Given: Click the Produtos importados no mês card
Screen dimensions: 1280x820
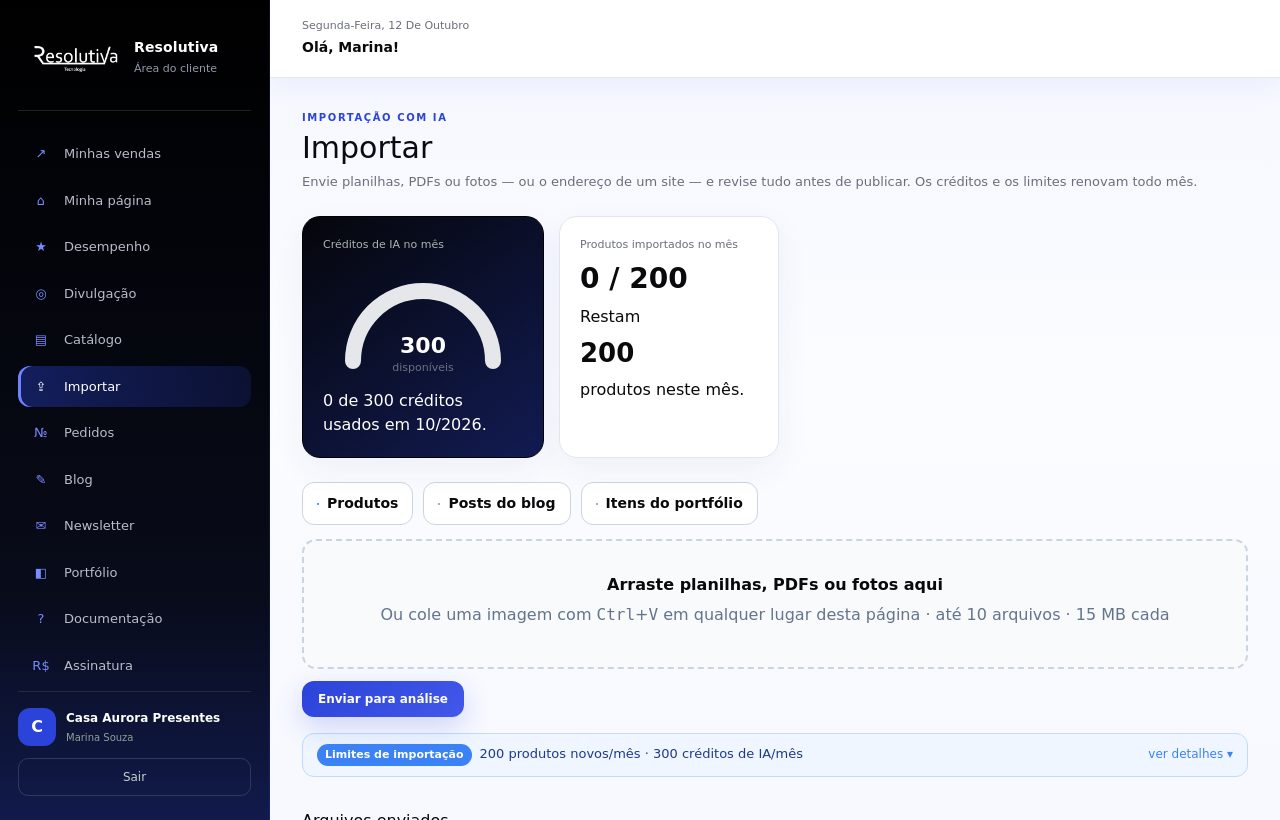Looking at the screenshot, I should (669, 337).
